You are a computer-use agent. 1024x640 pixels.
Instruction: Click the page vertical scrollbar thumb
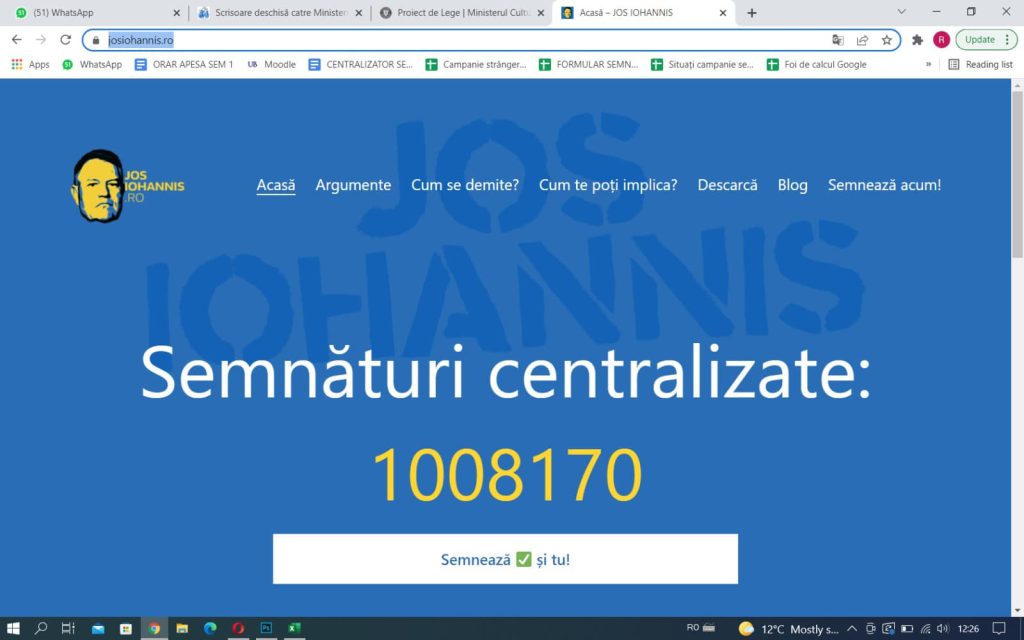coord(1017,174)
